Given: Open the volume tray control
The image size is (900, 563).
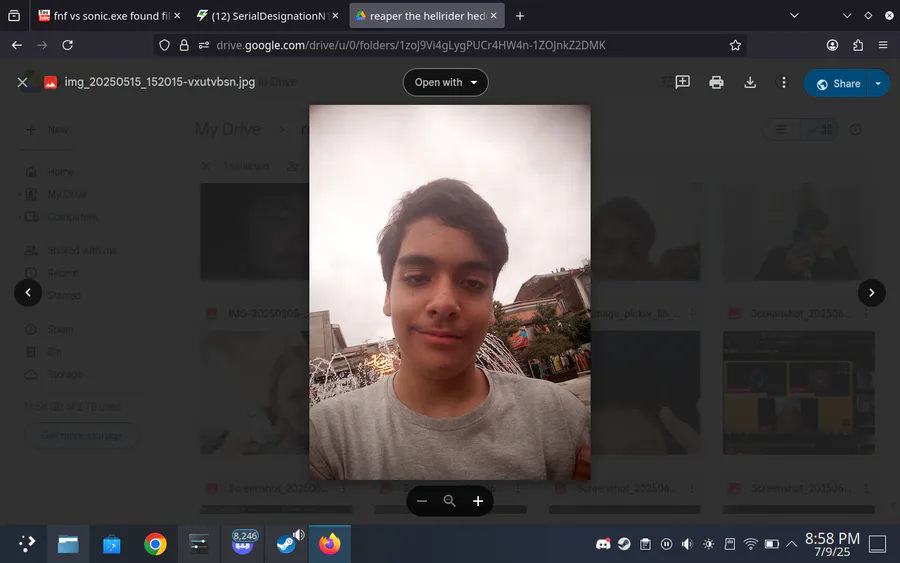Looking at the screenshot, I should click(x=687, y=544).
